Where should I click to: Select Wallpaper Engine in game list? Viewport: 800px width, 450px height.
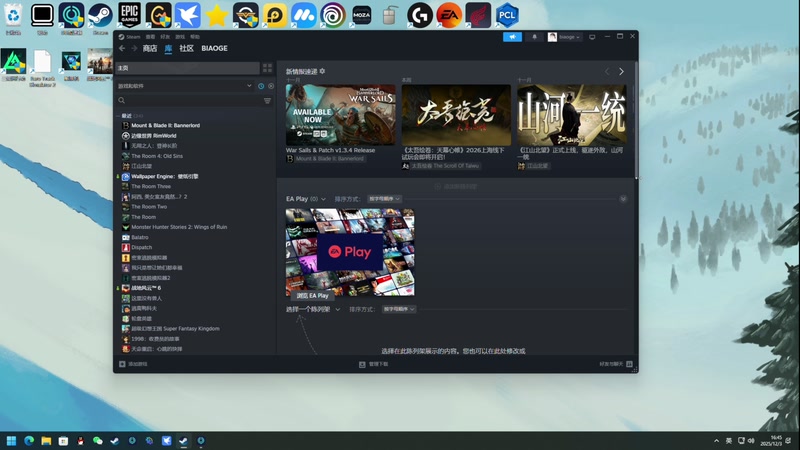(164, 177)
